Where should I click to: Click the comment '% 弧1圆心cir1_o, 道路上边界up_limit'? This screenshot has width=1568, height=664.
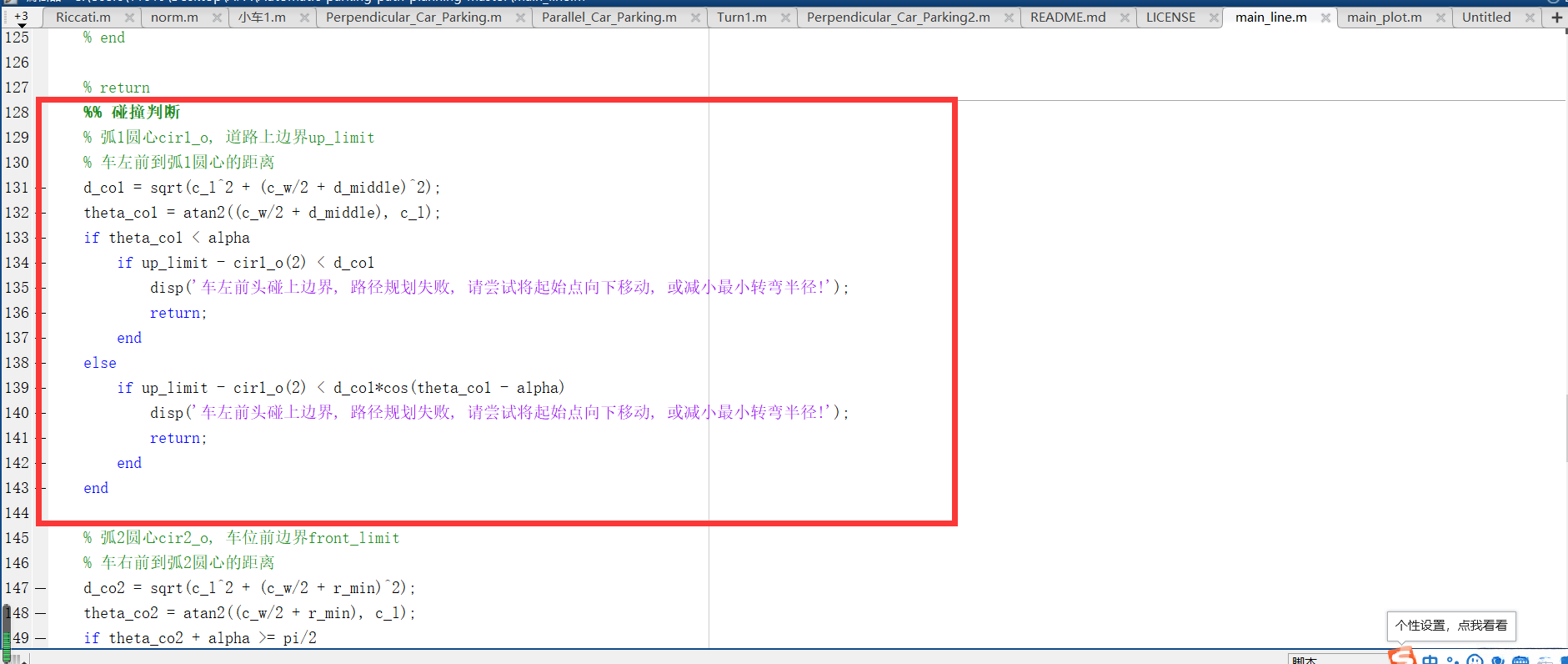[x=228, y=138]
